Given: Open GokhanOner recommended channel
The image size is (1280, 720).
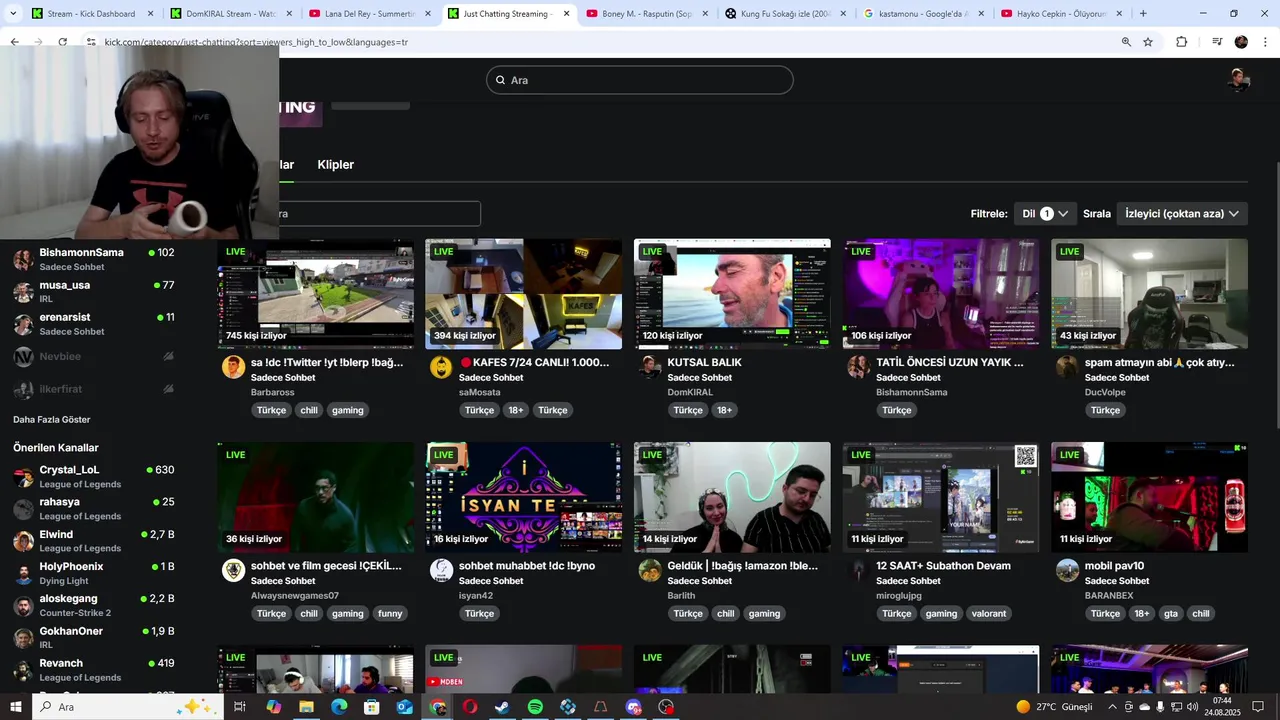Looking at the screenshot, I should tap(95, 638).
